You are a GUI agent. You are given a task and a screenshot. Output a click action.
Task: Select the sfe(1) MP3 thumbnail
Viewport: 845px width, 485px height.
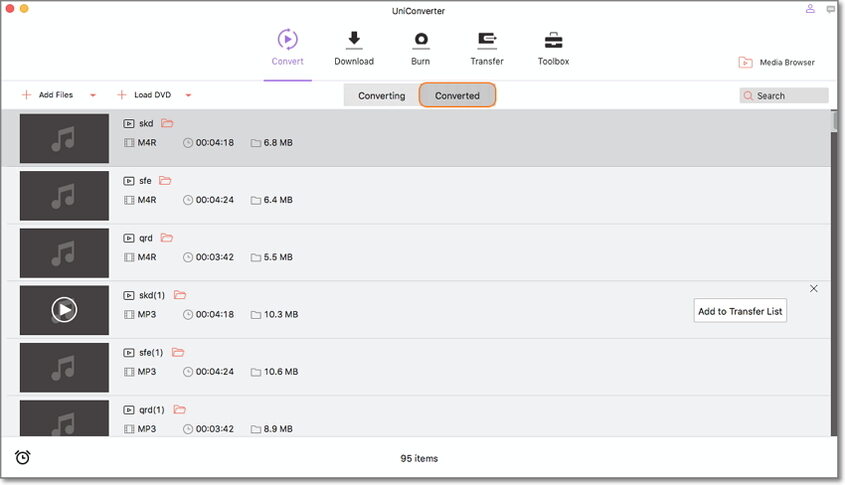[x=64, y=368]
